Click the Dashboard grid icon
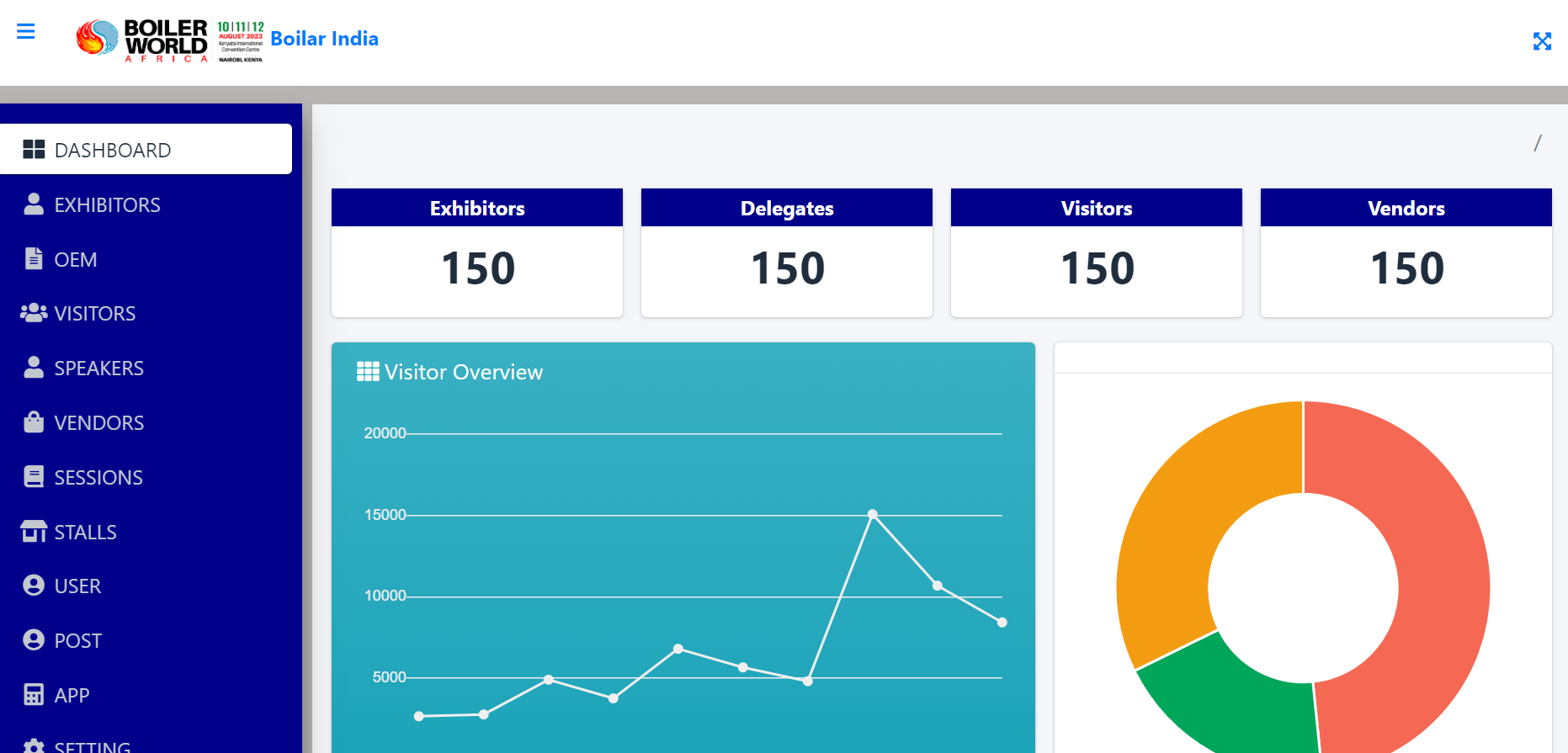Viewport: 1568px width, 753px height. click(34, 150)
